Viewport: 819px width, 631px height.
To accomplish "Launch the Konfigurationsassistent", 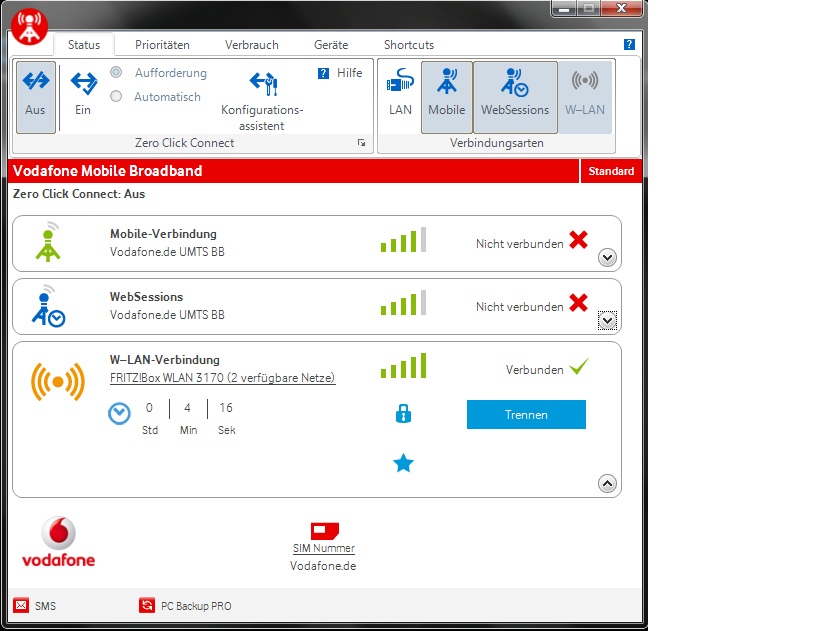I will 262,101.
